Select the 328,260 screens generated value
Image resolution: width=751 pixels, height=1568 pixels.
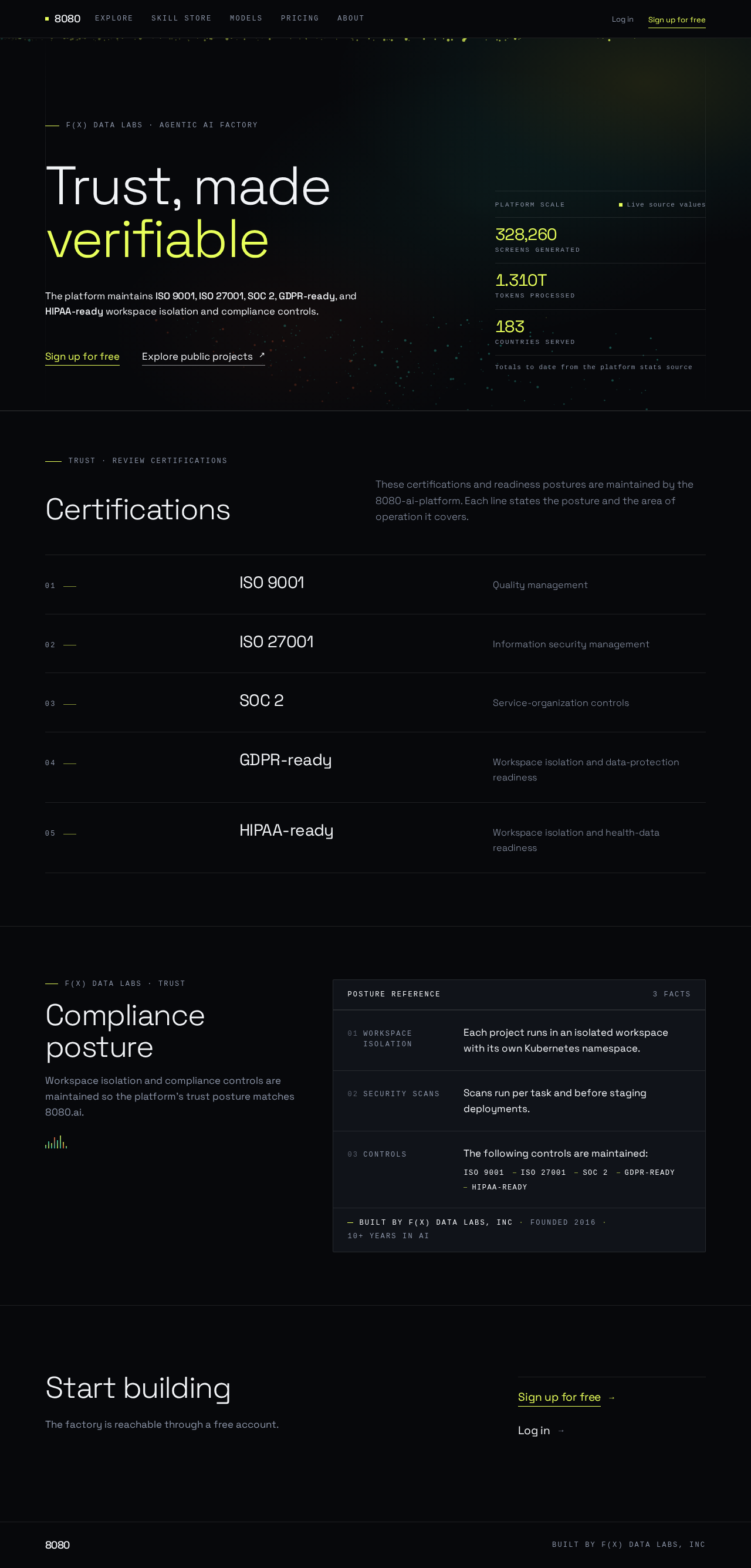[x=525, y=234]
